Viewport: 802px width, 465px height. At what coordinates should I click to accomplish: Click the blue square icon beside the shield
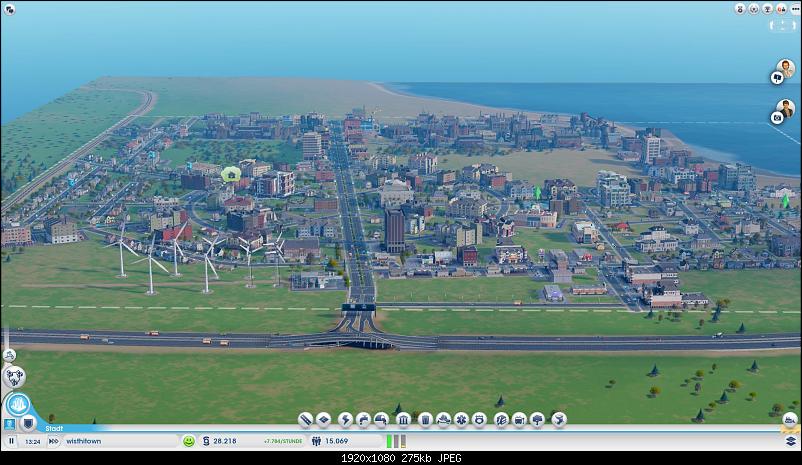pyautogui.click(x=10, y=424)
